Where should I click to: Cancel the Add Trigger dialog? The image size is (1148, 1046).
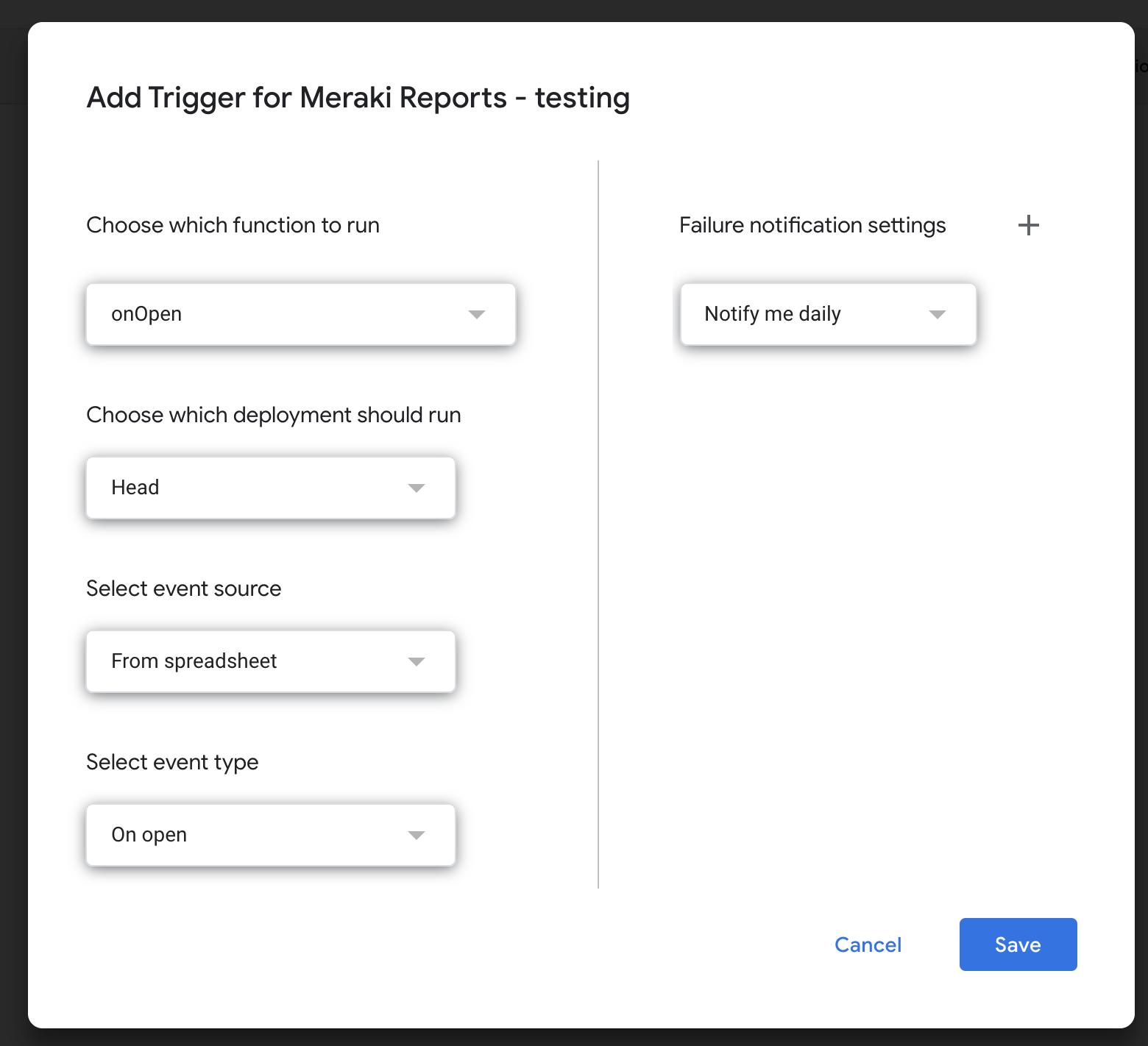(x=868, y=944)
